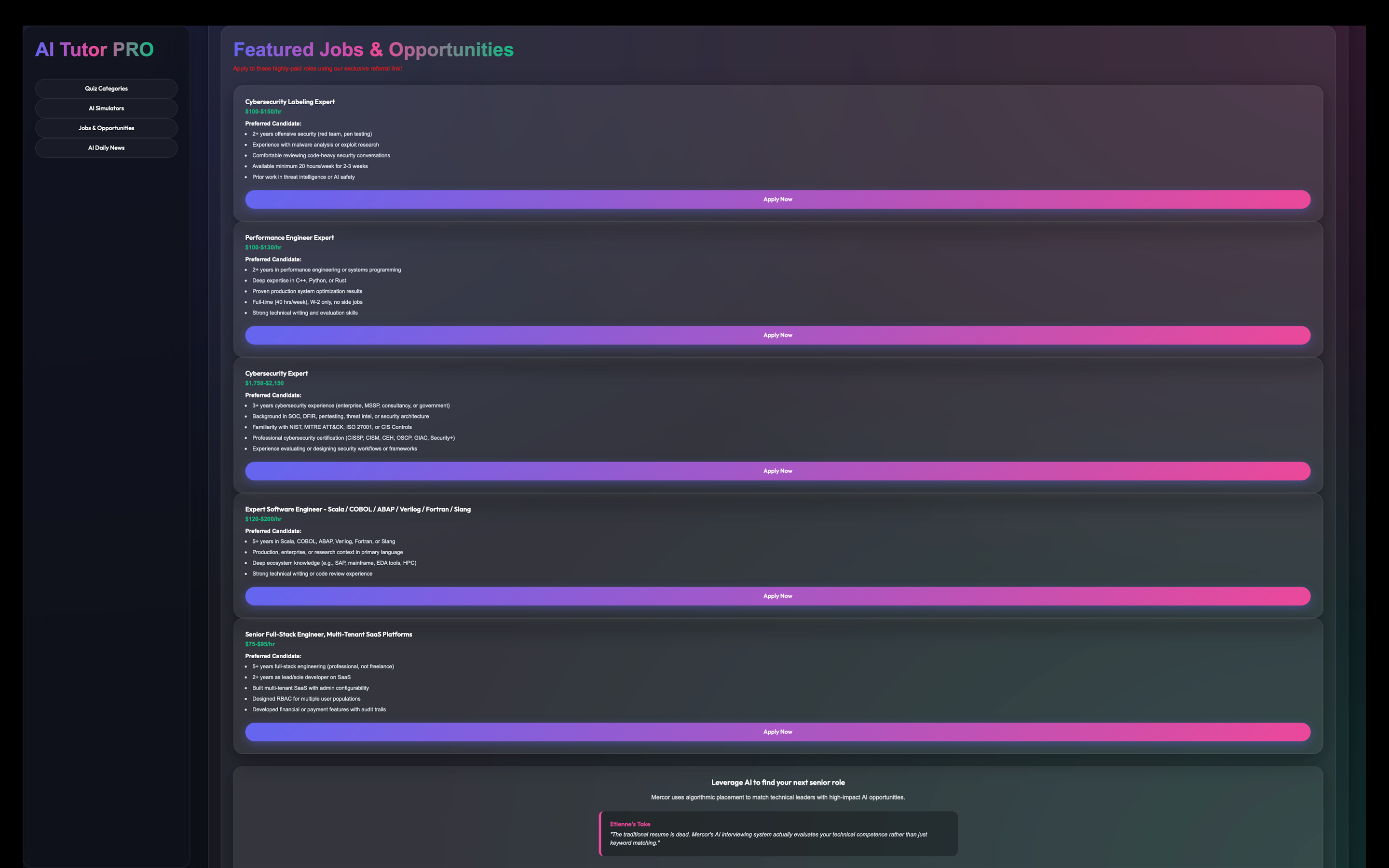Click 'Available minimum 20 hours/week' bullet

click(x=310, y=166)
